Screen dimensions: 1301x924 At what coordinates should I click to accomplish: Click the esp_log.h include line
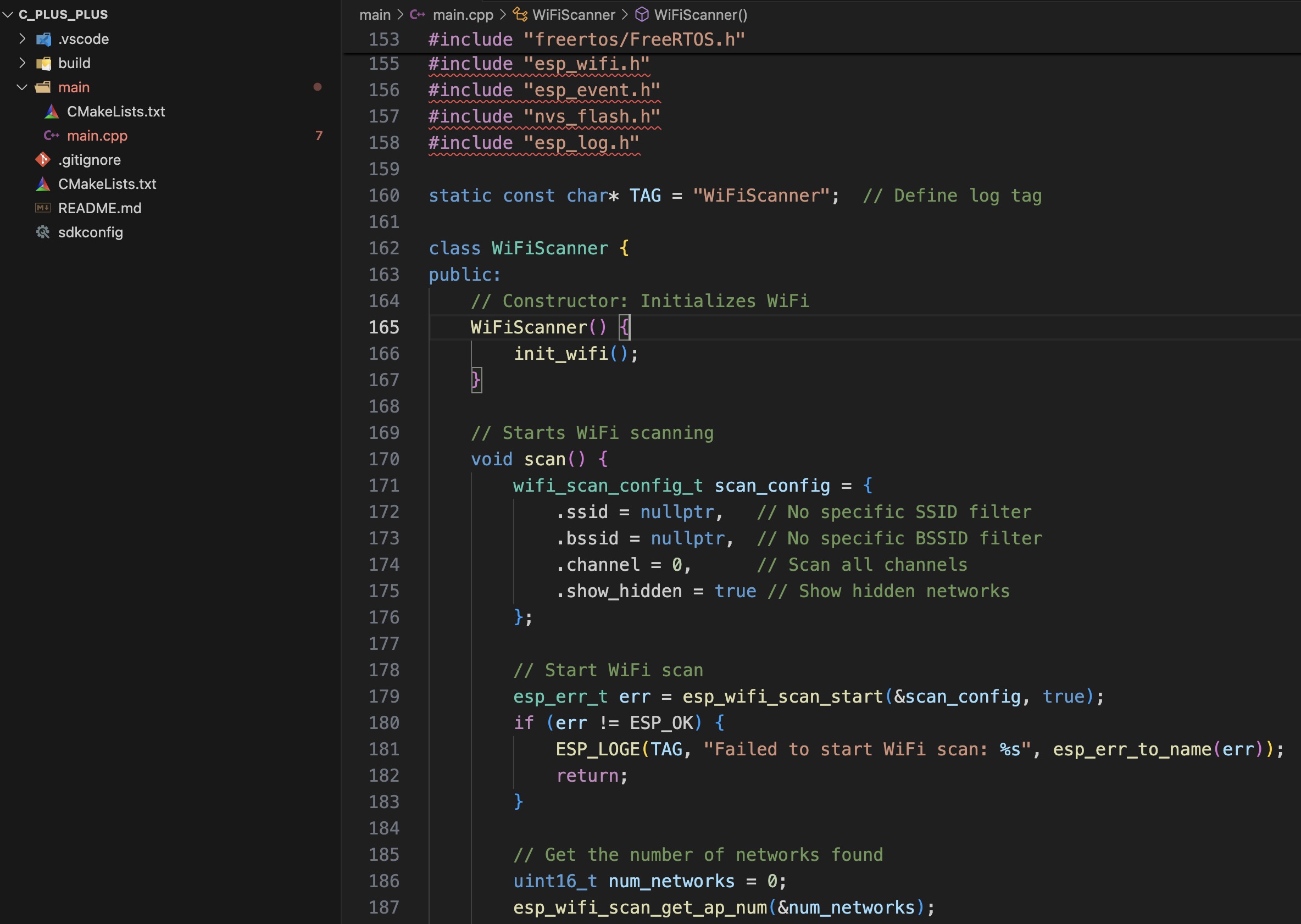(x=533, y=142)
